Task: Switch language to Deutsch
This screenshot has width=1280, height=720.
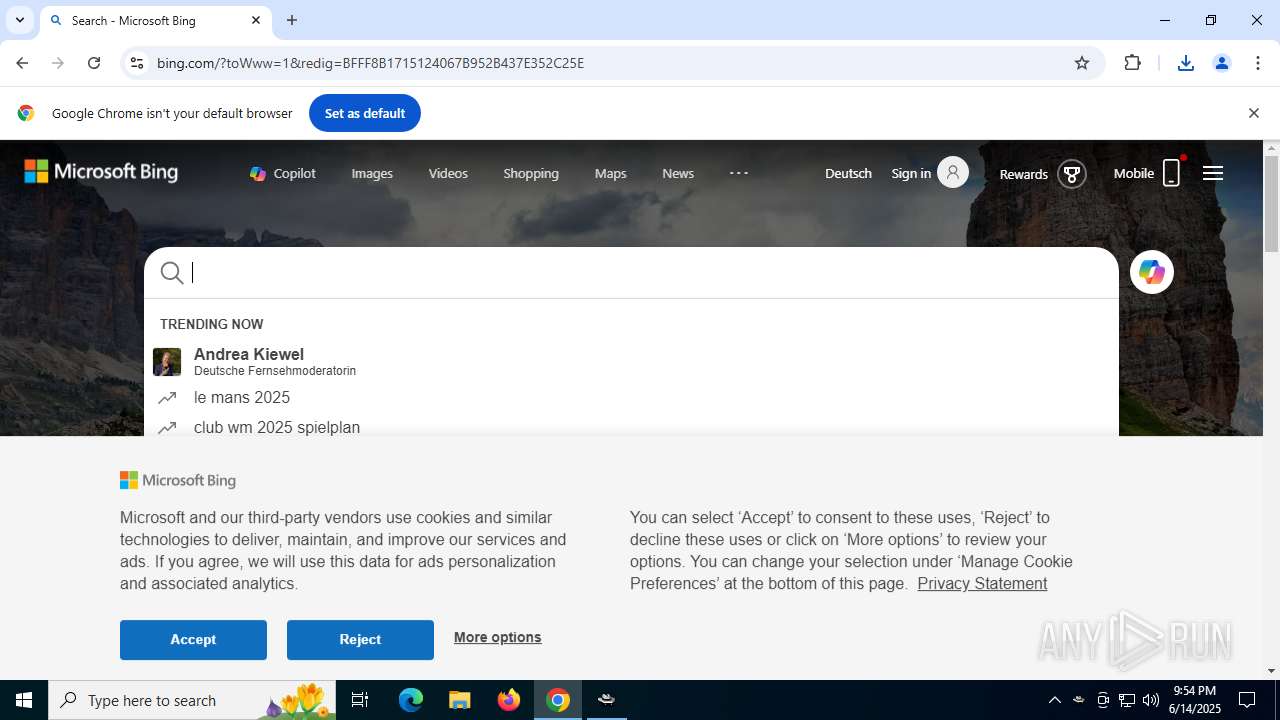Action: point(848,173)
